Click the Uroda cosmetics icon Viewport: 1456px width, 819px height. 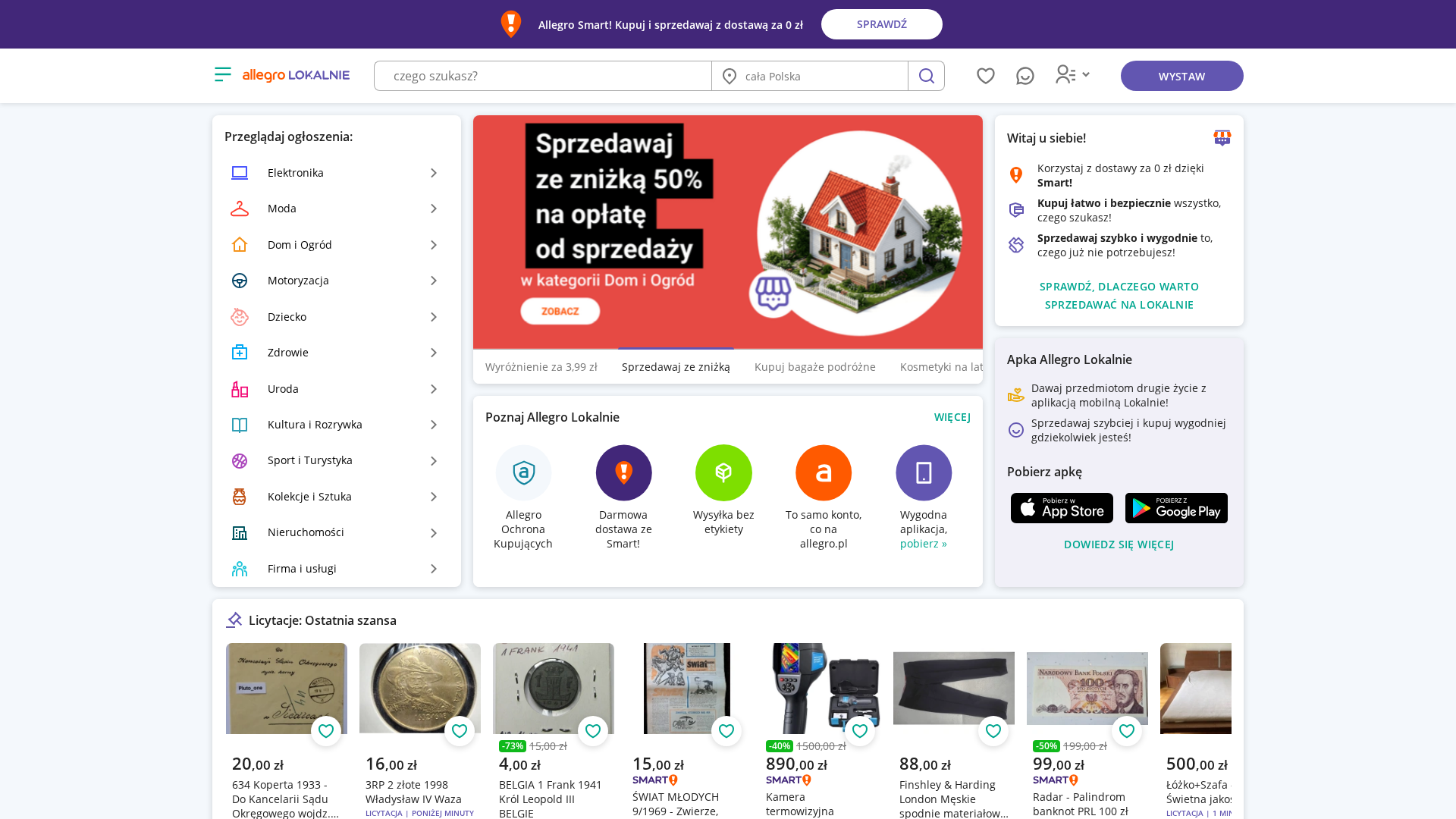[240, 389]
